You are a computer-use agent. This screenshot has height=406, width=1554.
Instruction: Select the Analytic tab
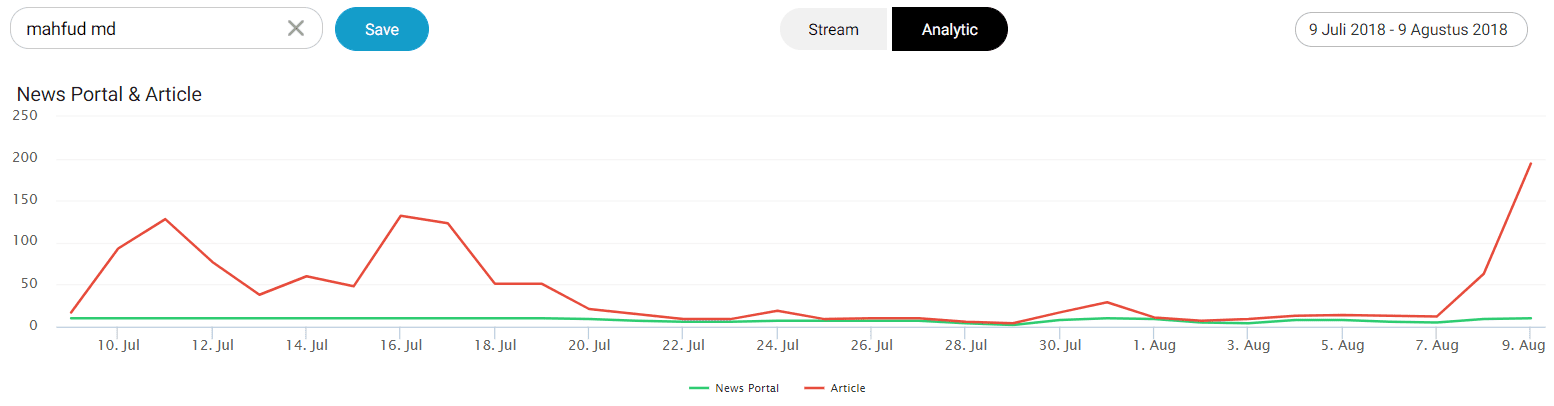point(949,29)
